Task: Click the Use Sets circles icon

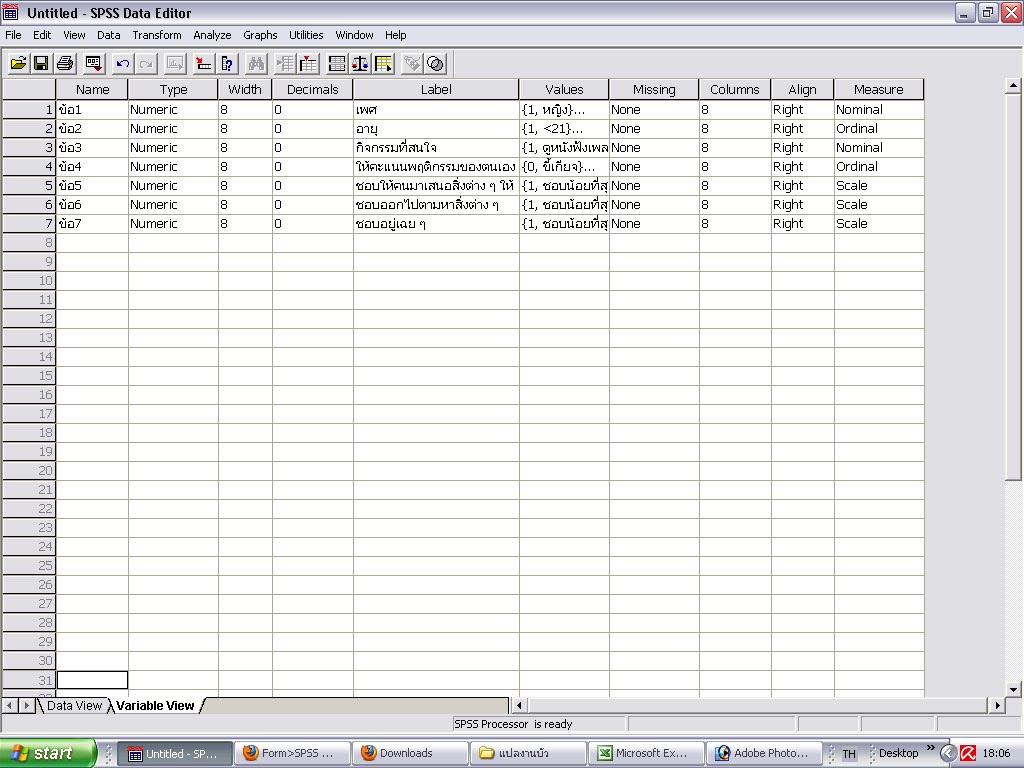Action: pyautogui.click(x=435, y=63)
